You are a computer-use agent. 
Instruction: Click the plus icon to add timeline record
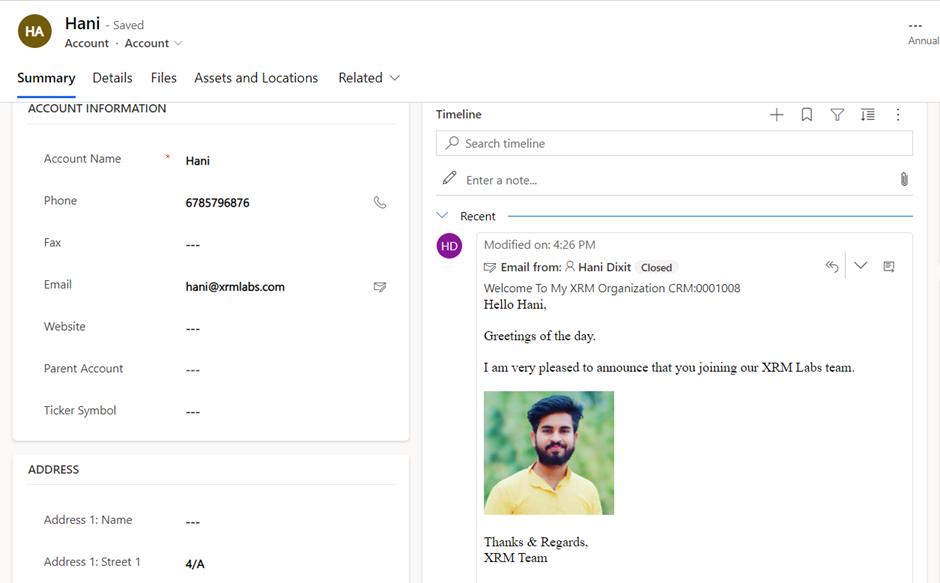click(x=776, y=115)
